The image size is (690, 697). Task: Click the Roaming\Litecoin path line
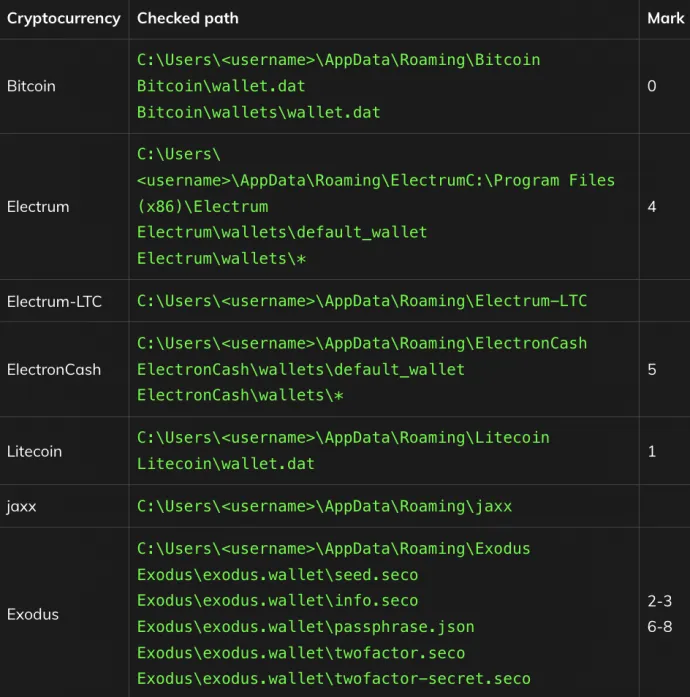tap(343, 438)
